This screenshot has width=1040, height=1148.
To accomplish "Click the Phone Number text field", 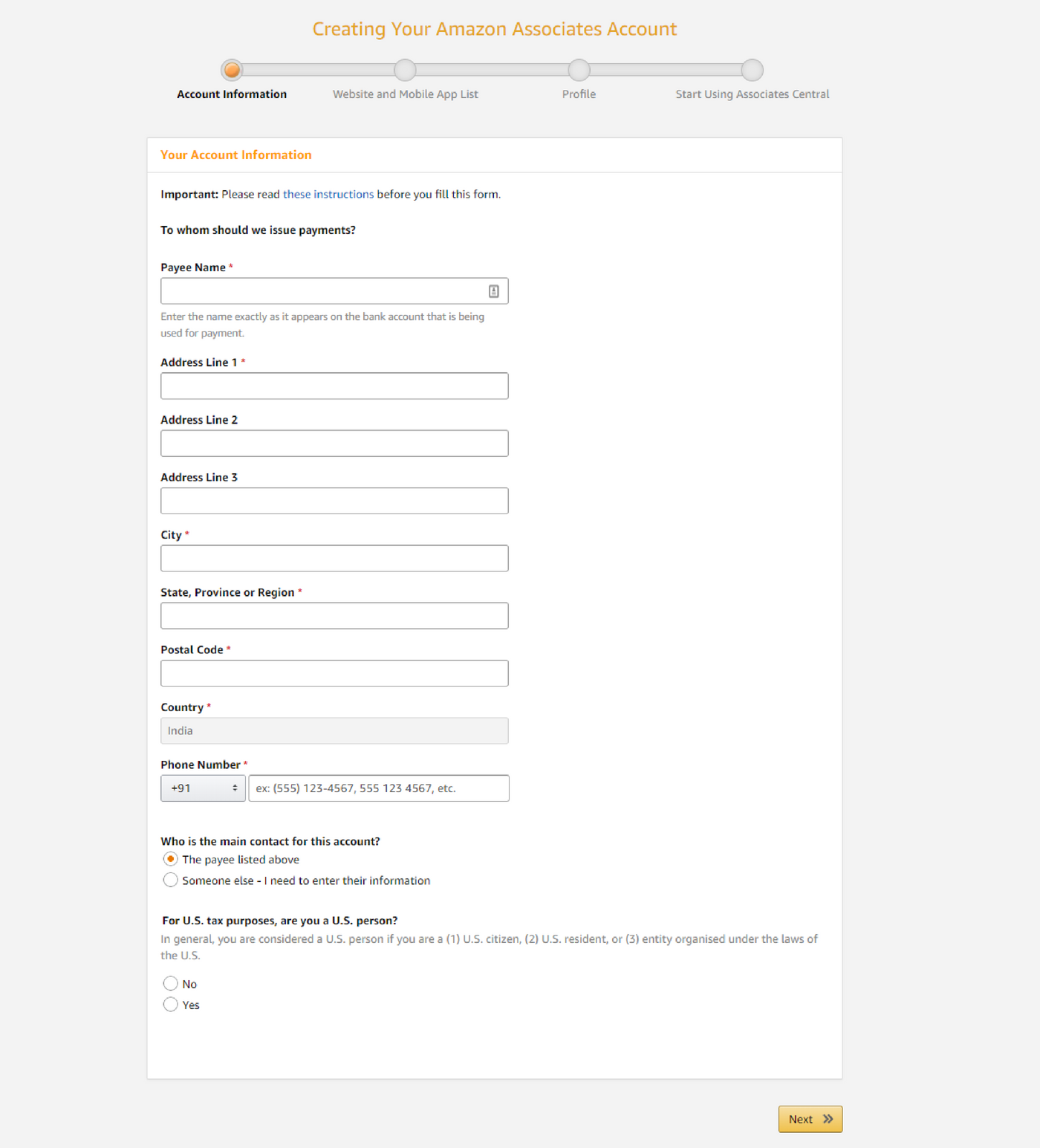I will [x=379, y=788].
